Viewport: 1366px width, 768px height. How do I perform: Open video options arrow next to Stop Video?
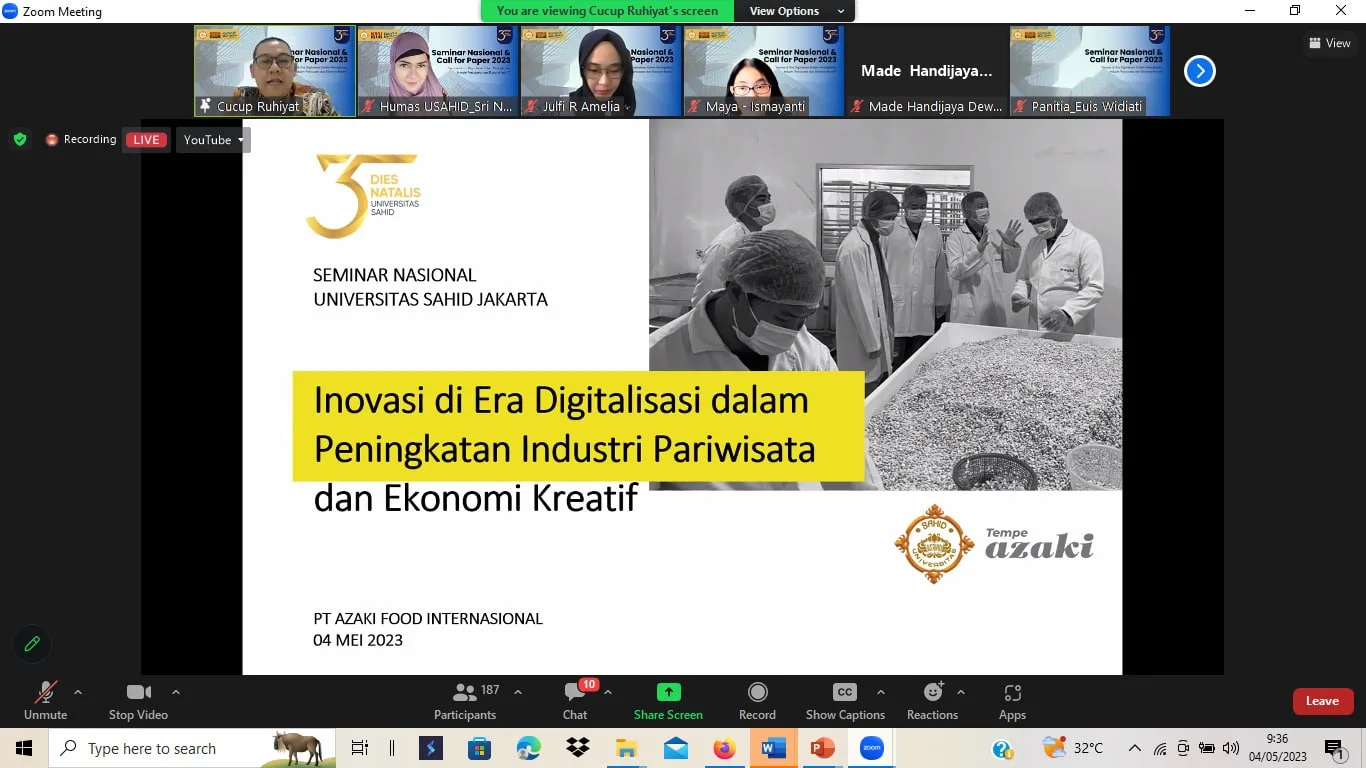coord(176,692)
